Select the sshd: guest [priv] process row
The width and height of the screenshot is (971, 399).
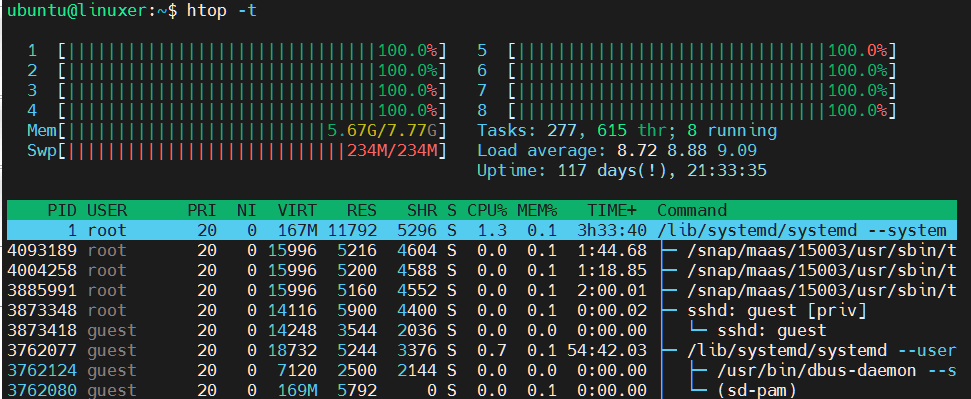[x=482, y=310]
